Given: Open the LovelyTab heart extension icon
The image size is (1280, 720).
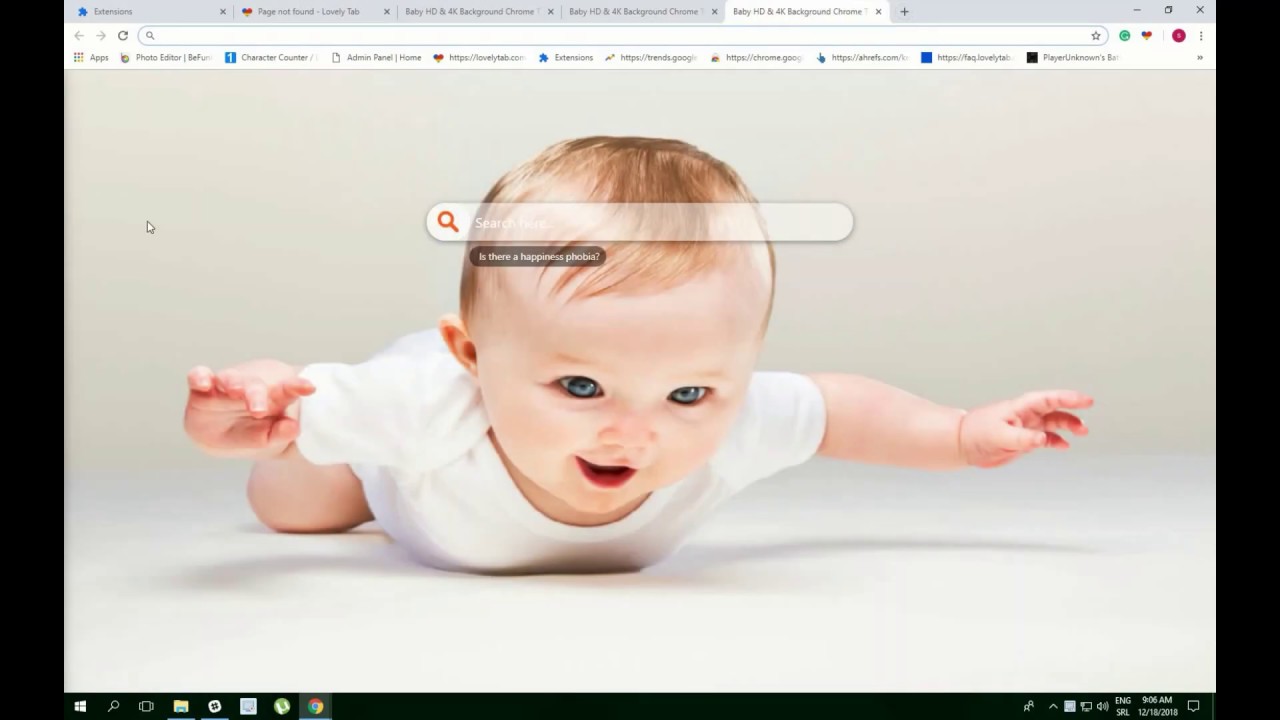Looking at the screenshot, I should click(1146, 35).
